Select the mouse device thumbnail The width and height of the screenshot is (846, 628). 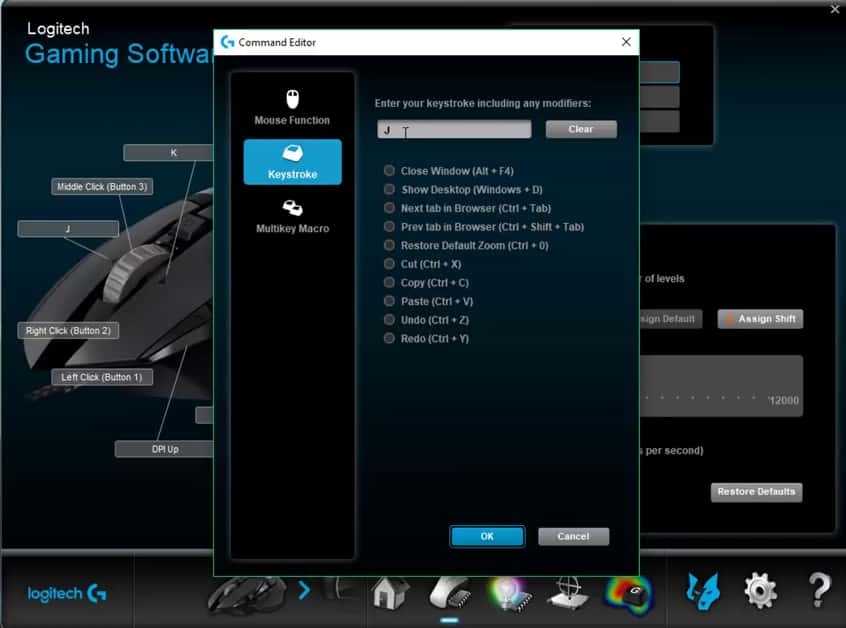click(247, 595)
